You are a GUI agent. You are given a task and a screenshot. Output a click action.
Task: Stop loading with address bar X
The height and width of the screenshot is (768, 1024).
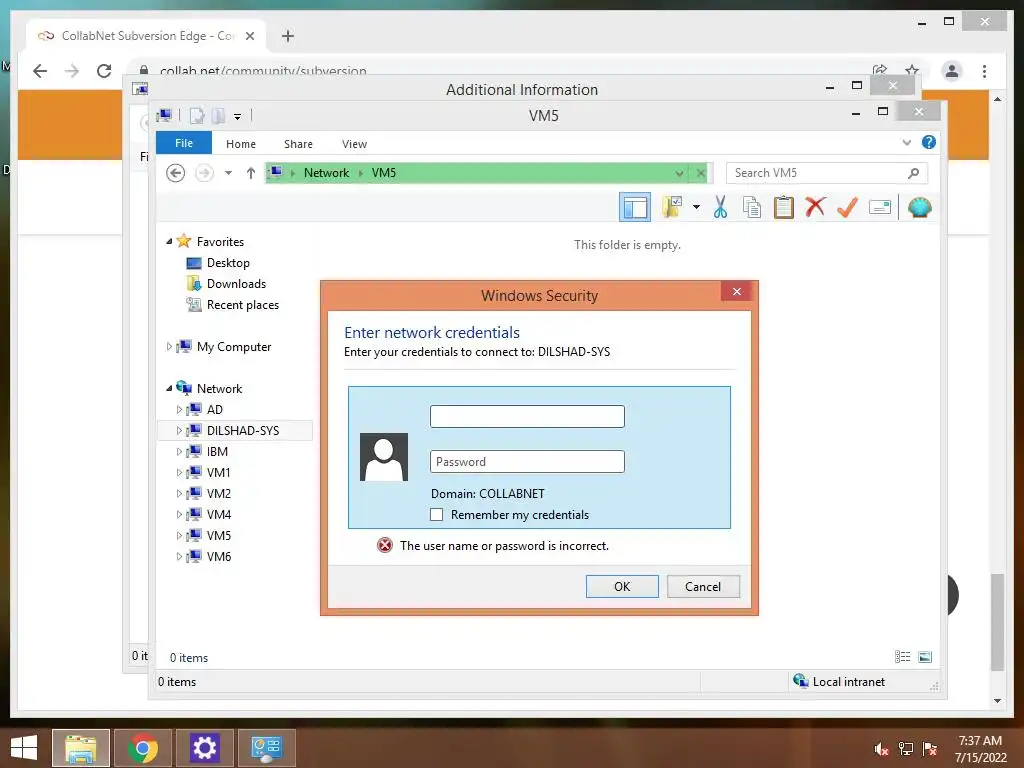click(701, 173)
